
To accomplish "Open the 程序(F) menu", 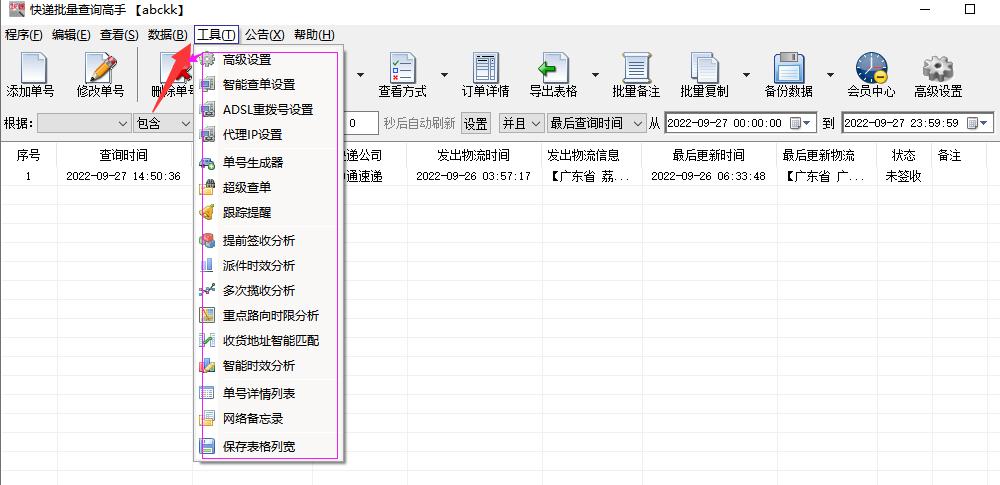I will pos(24,35).
